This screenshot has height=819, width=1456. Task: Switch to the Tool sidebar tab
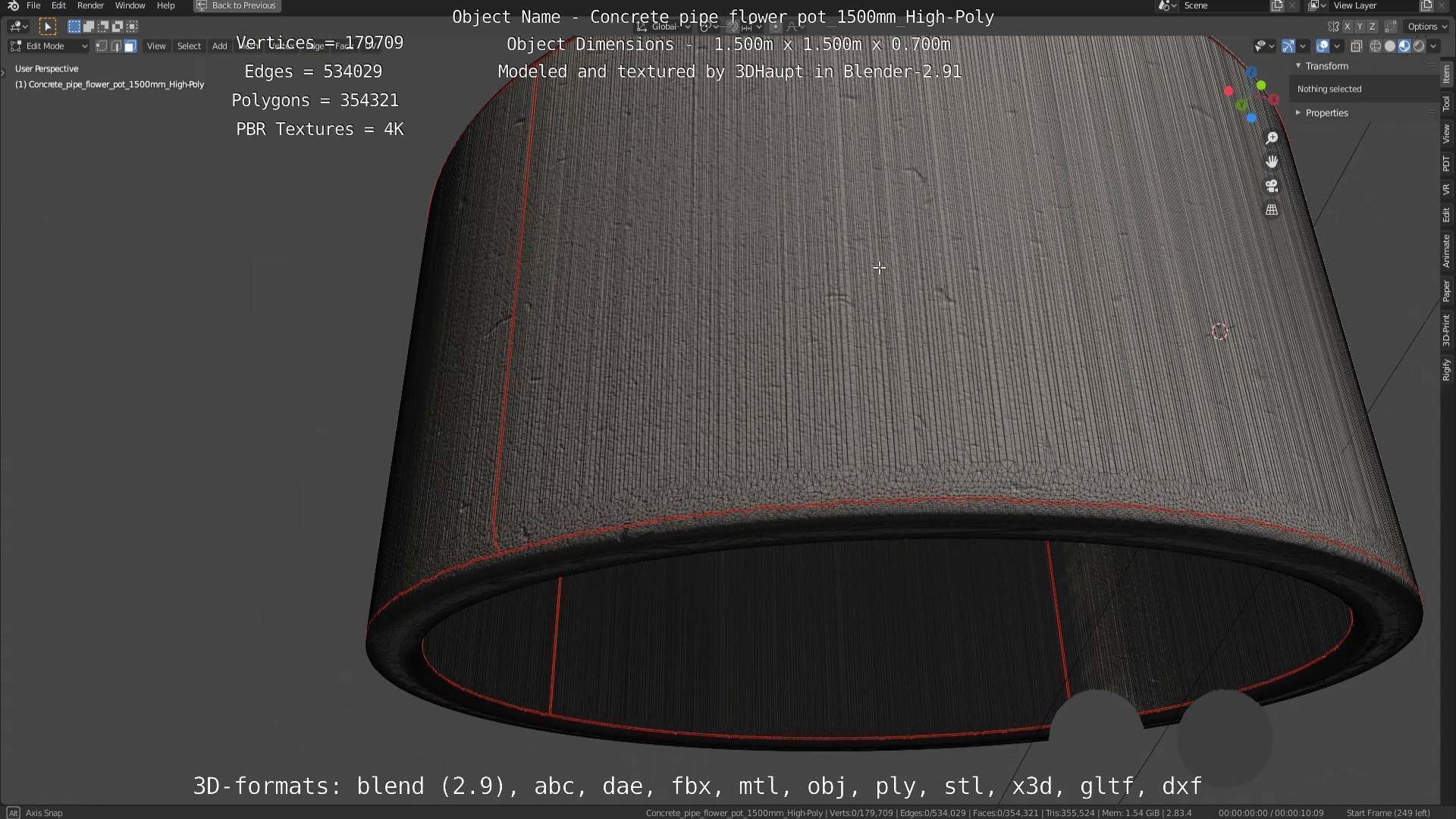coord(1447,104)
